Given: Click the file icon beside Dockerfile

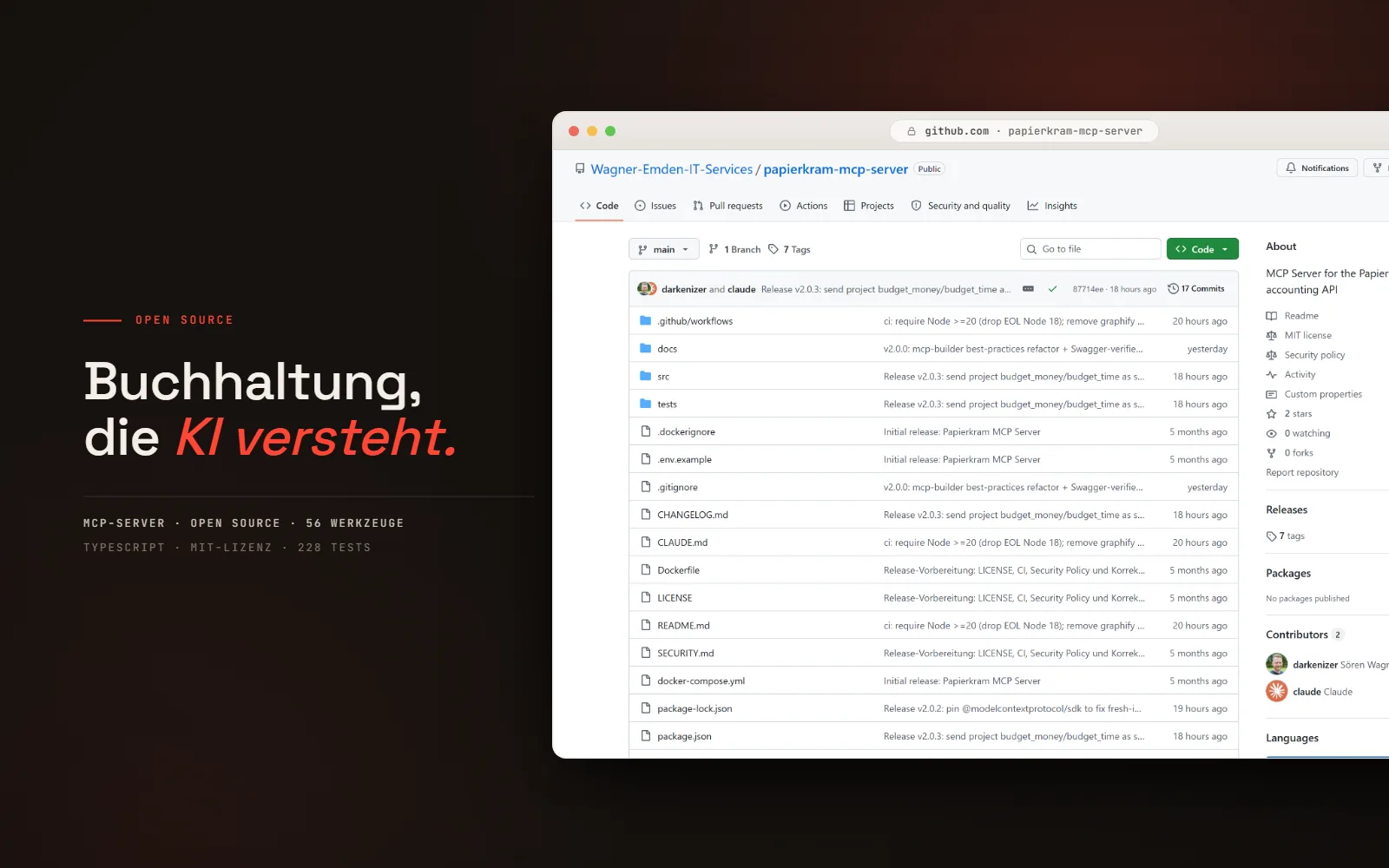Looking at the screenshot, I should pyautogui.click(x=646, y=569).
